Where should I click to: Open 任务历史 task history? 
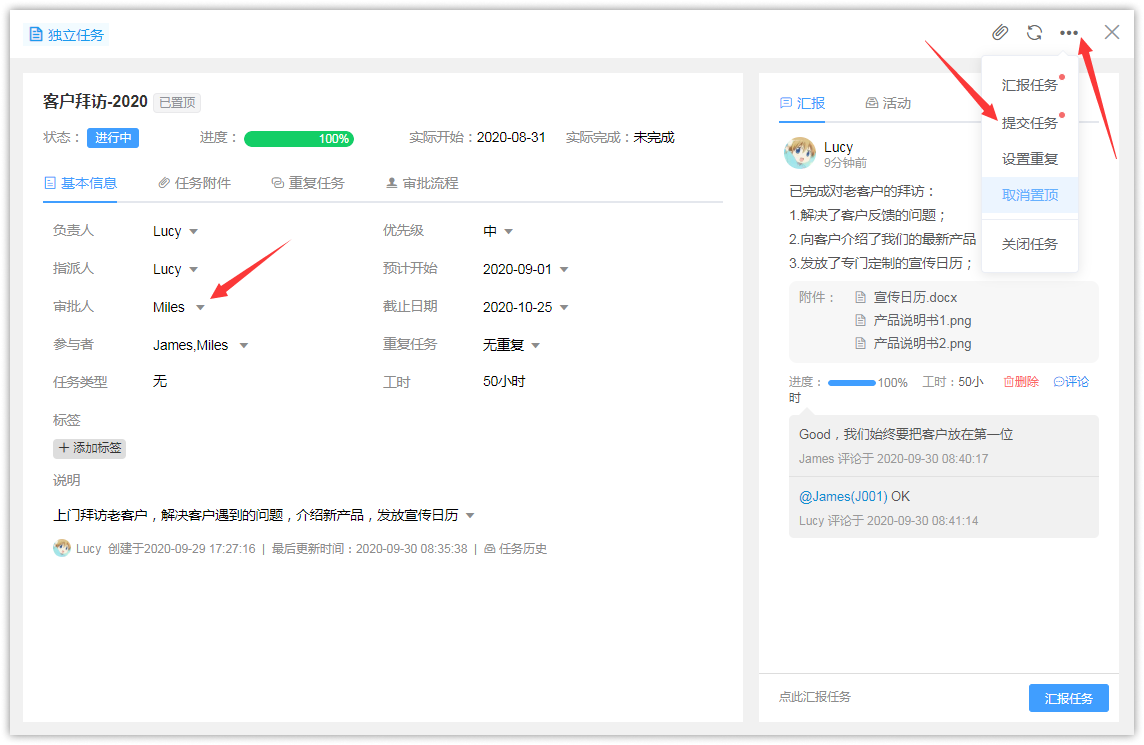click(516, 549)
